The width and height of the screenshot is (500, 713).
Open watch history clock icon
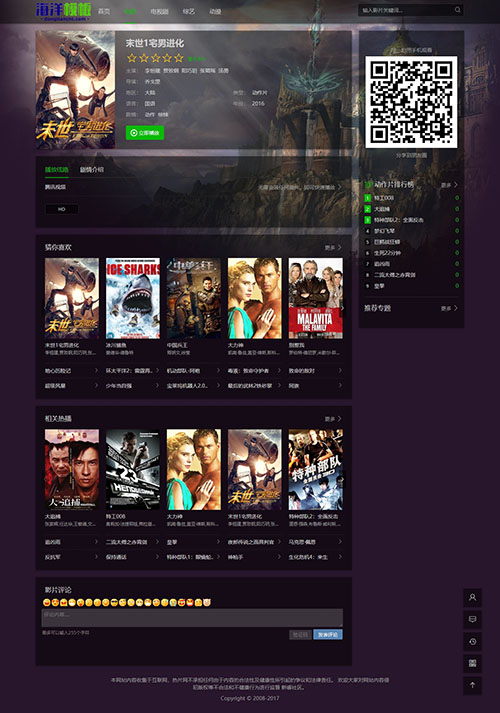(x=472, y=642)
